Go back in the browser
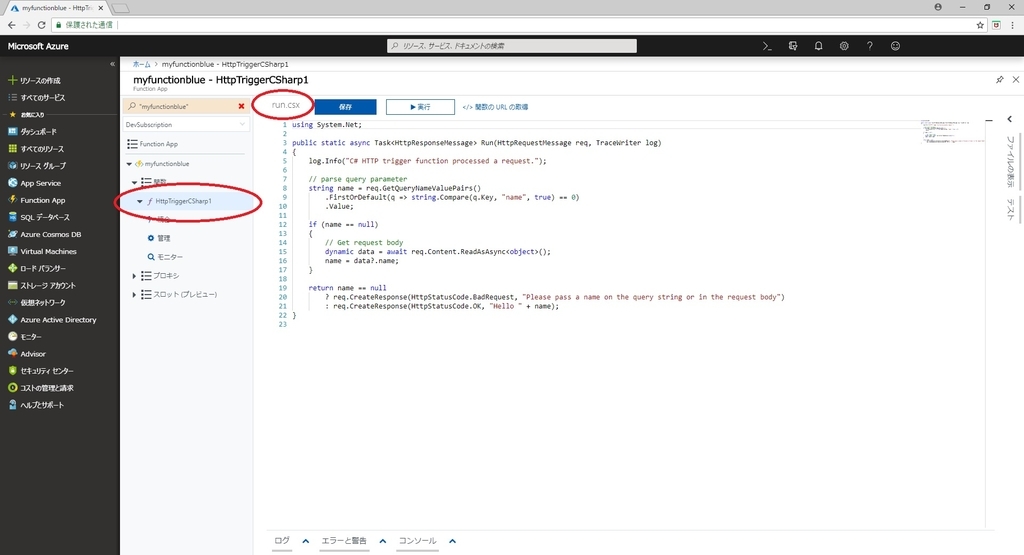1024x555 pixels. [12, 25]
